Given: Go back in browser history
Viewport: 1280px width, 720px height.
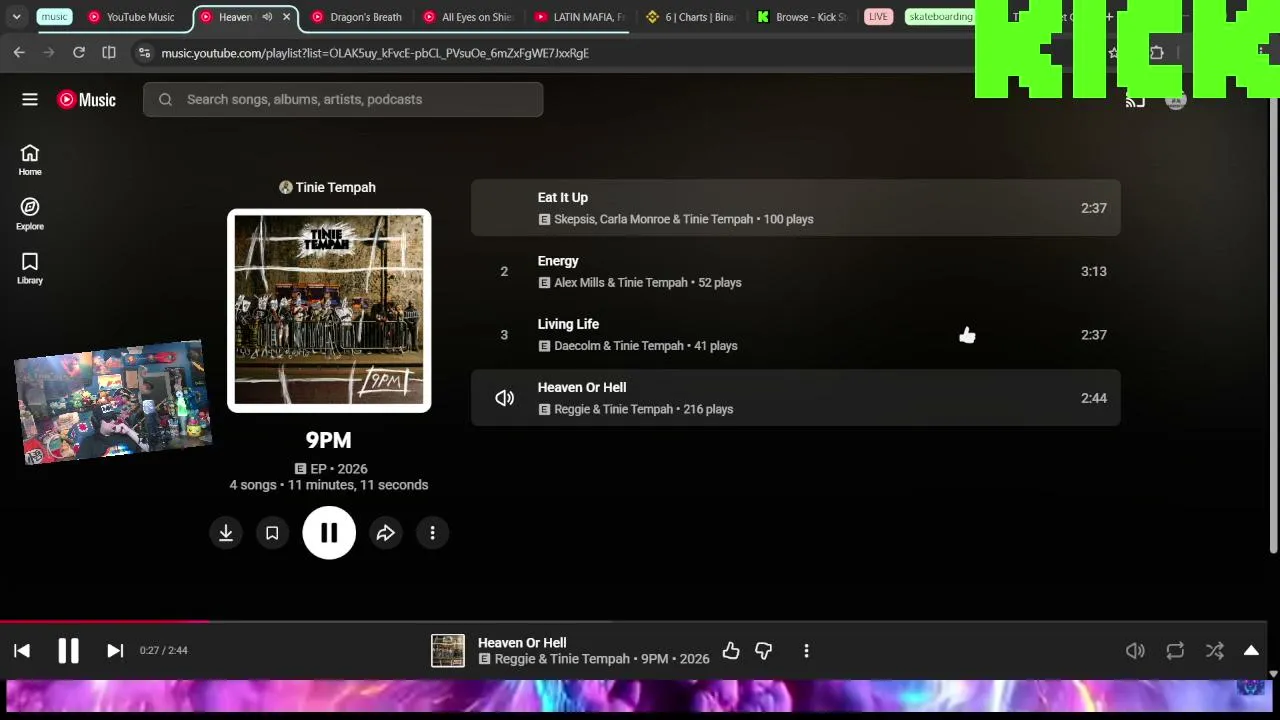Looking at the screenshot, I should (x=19, y=53).
